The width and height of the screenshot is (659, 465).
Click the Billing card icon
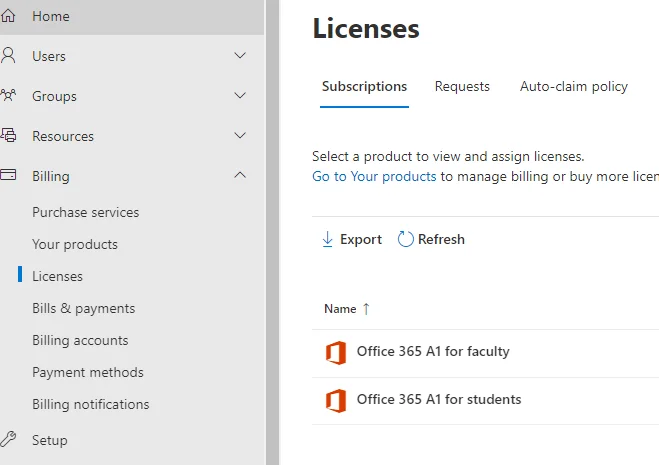click(8, 175)
